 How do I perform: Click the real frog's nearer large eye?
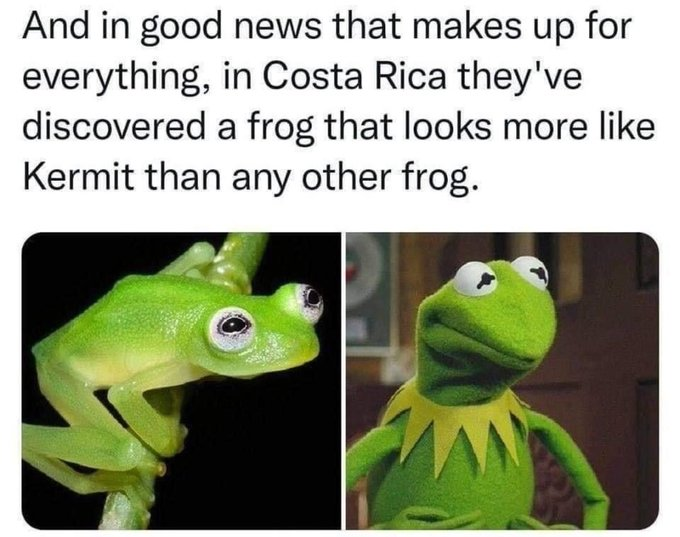click(x=232, y=329)
